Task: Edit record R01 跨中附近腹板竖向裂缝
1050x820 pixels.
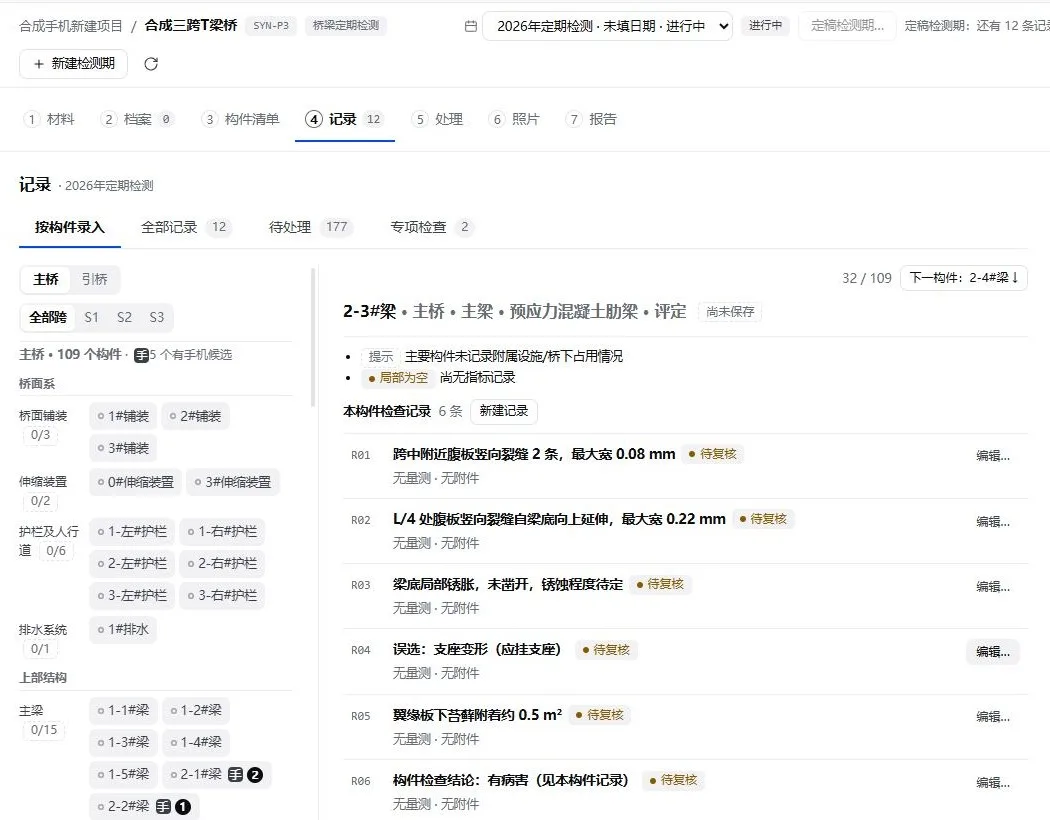Action: [x=993, y=456]
